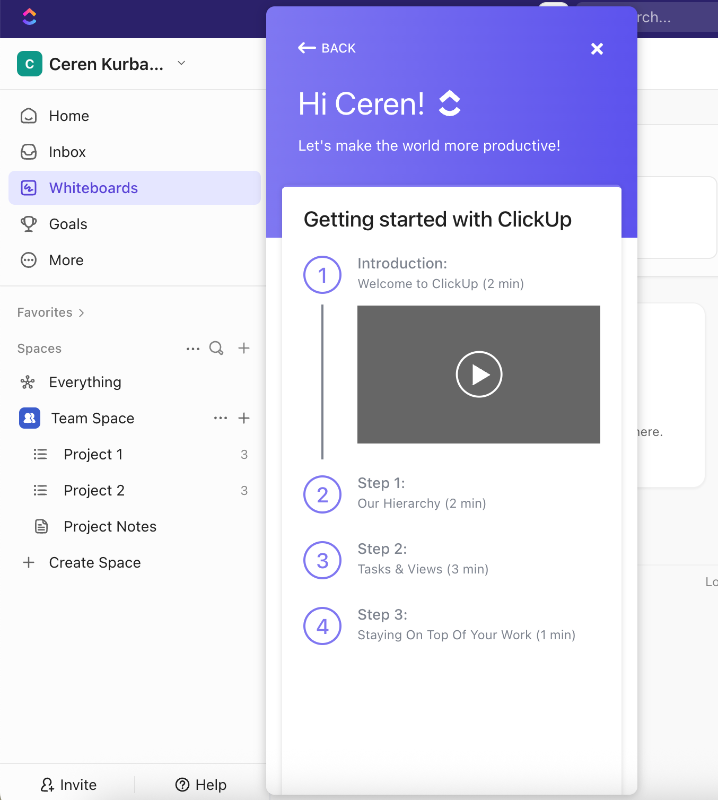This screenshot has width=718, height=800.
Task: Go back using the BACK link
Action: (x=327, y=48)
